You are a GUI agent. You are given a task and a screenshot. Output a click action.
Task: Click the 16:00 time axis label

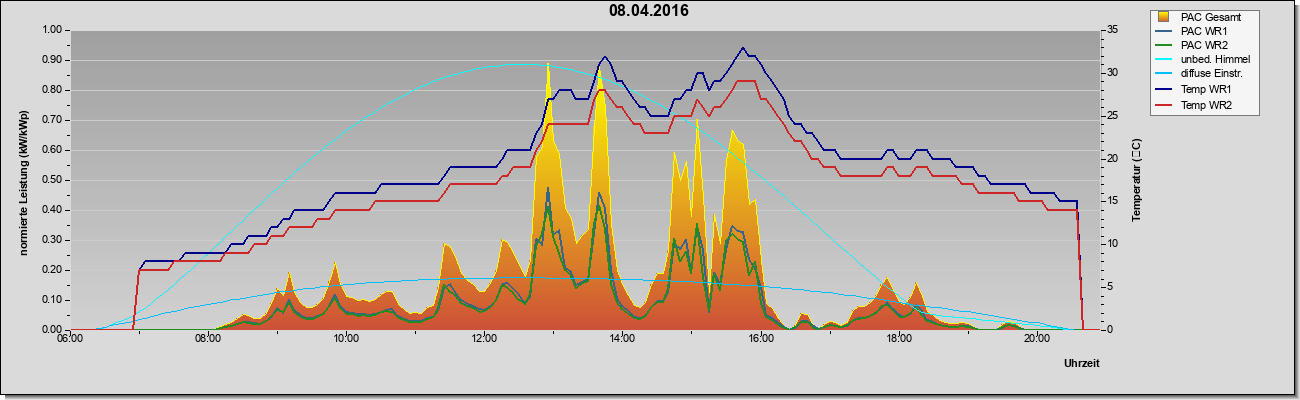(760, 339)
